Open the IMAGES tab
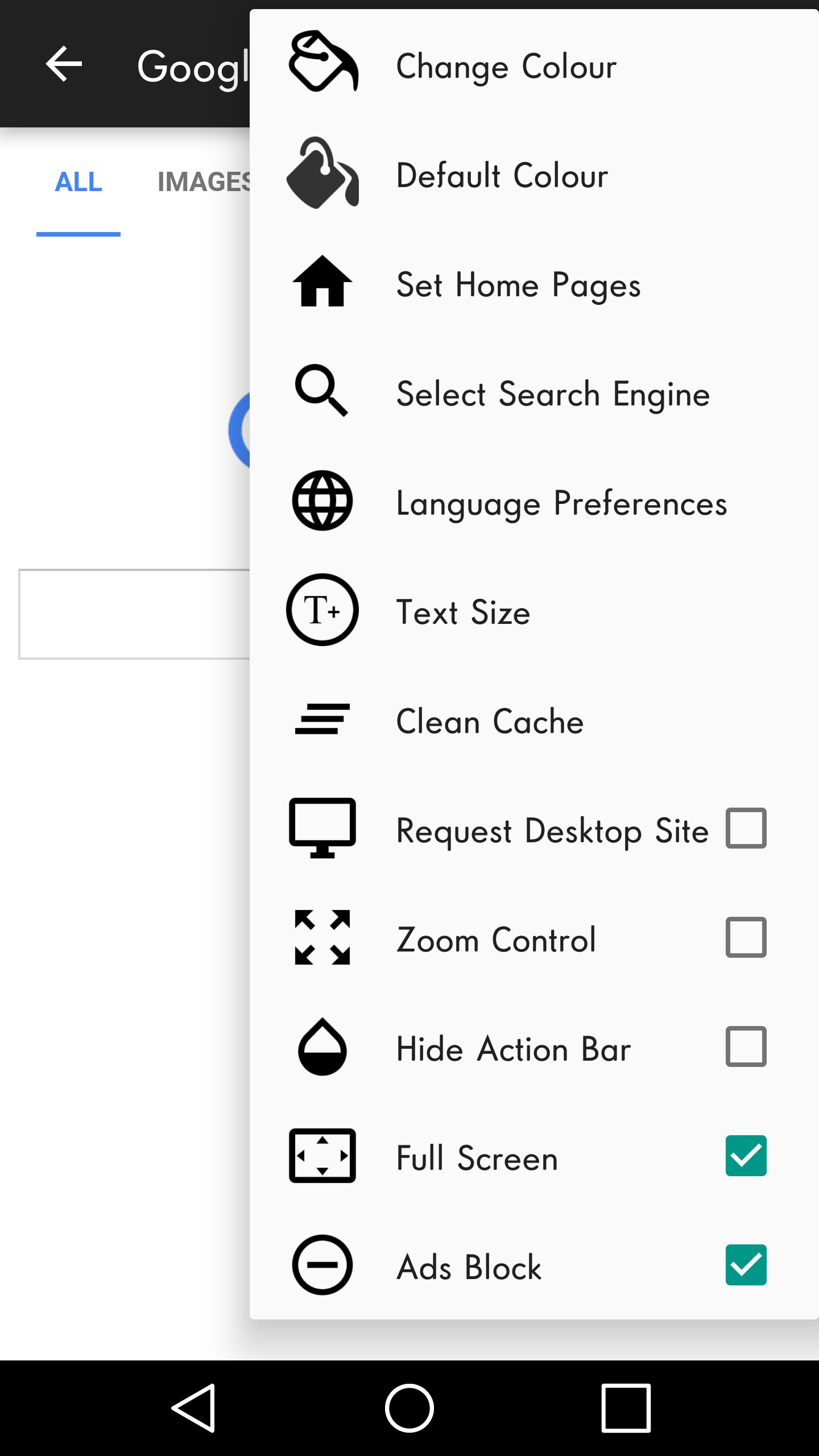The height and width of the screenshot is (1456, 819). click(204, 182)
